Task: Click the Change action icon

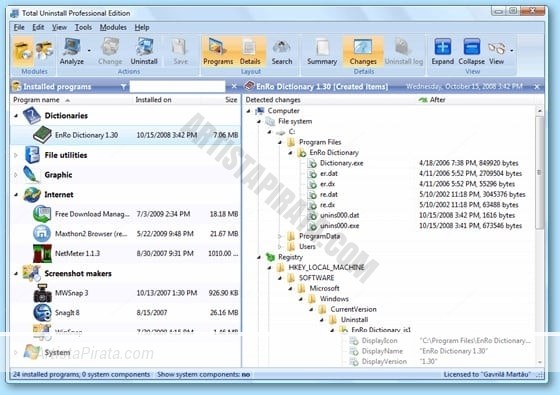Action: [x=110, y=47]
